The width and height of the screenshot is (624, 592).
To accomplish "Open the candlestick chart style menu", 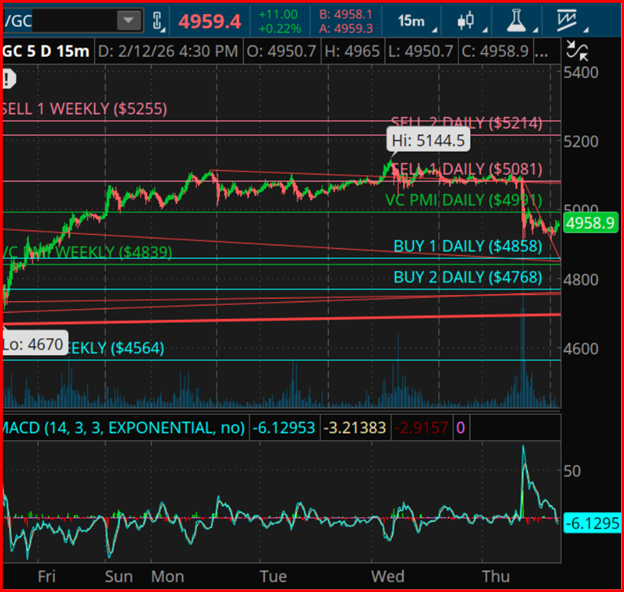I will coord(465,21).
